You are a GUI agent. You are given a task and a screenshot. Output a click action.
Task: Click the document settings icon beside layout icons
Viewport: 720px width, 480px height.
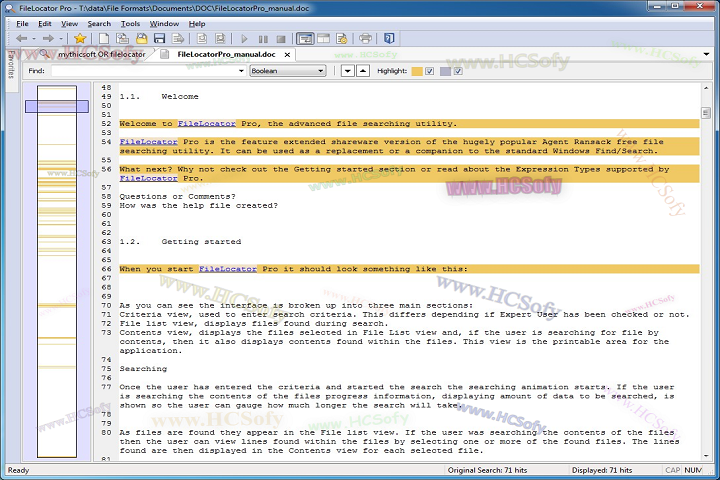(342, 39)
